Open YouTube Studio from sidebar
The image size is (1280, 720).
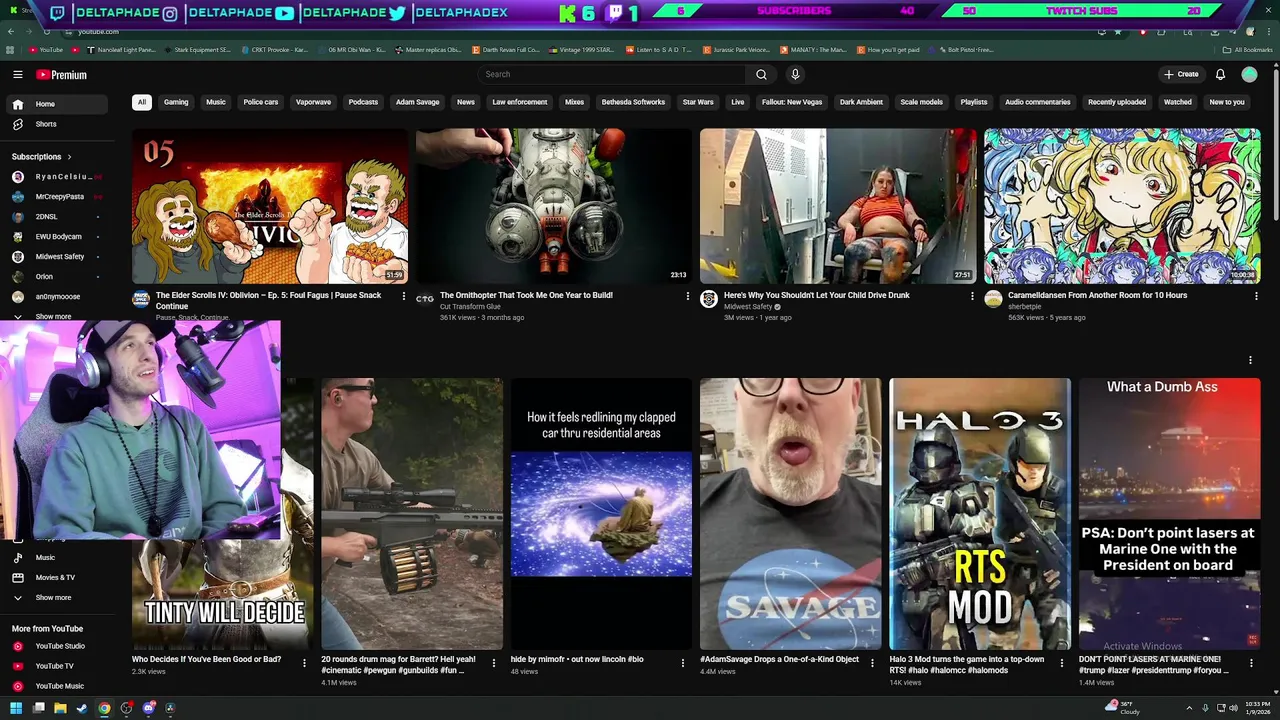click(x=57, y=646)
